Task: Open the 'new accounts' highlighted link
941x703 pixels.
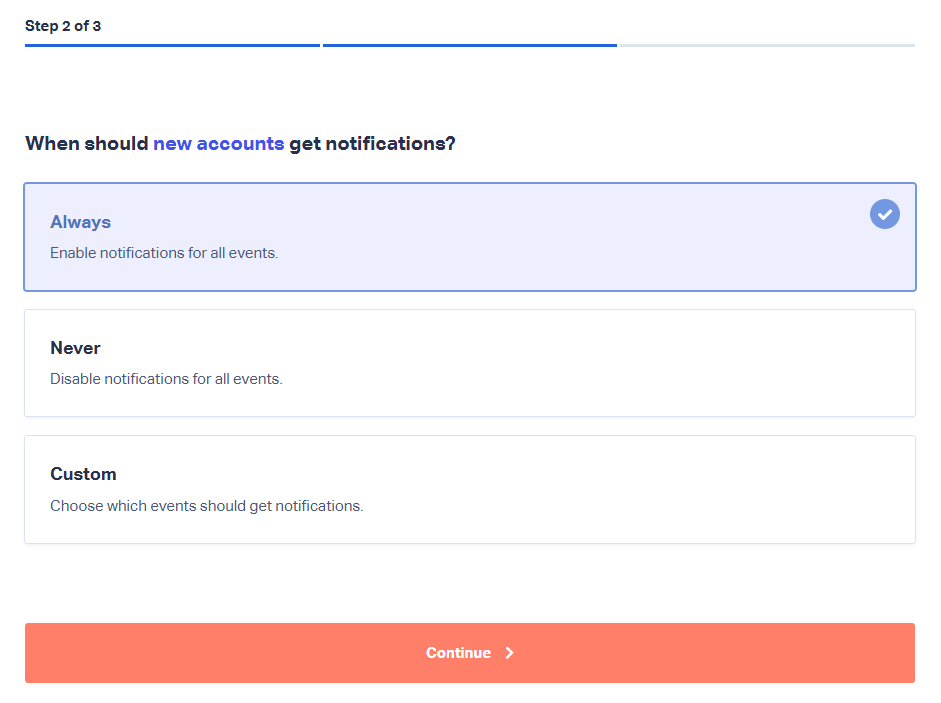Action: click(218, 143)
